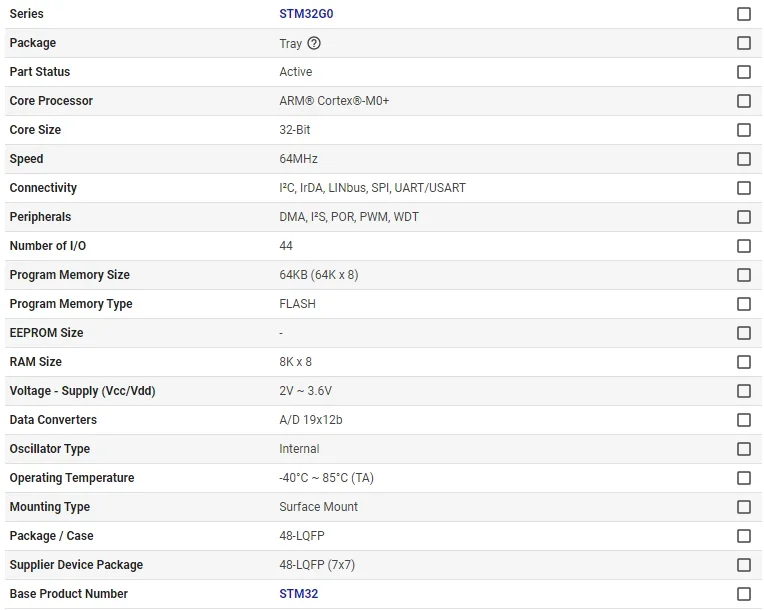The width and height of the screenshot is (764, 610).
Task: Check the Oscillator Type checkbox
Action: click(x=744, y=449)
